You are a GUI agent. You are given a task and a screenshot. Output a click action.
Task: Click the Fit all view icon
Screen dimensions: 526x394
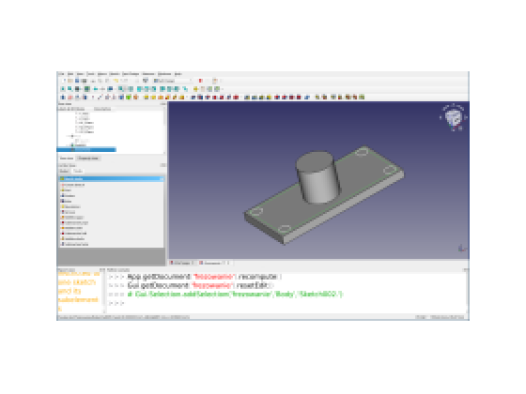63,89
